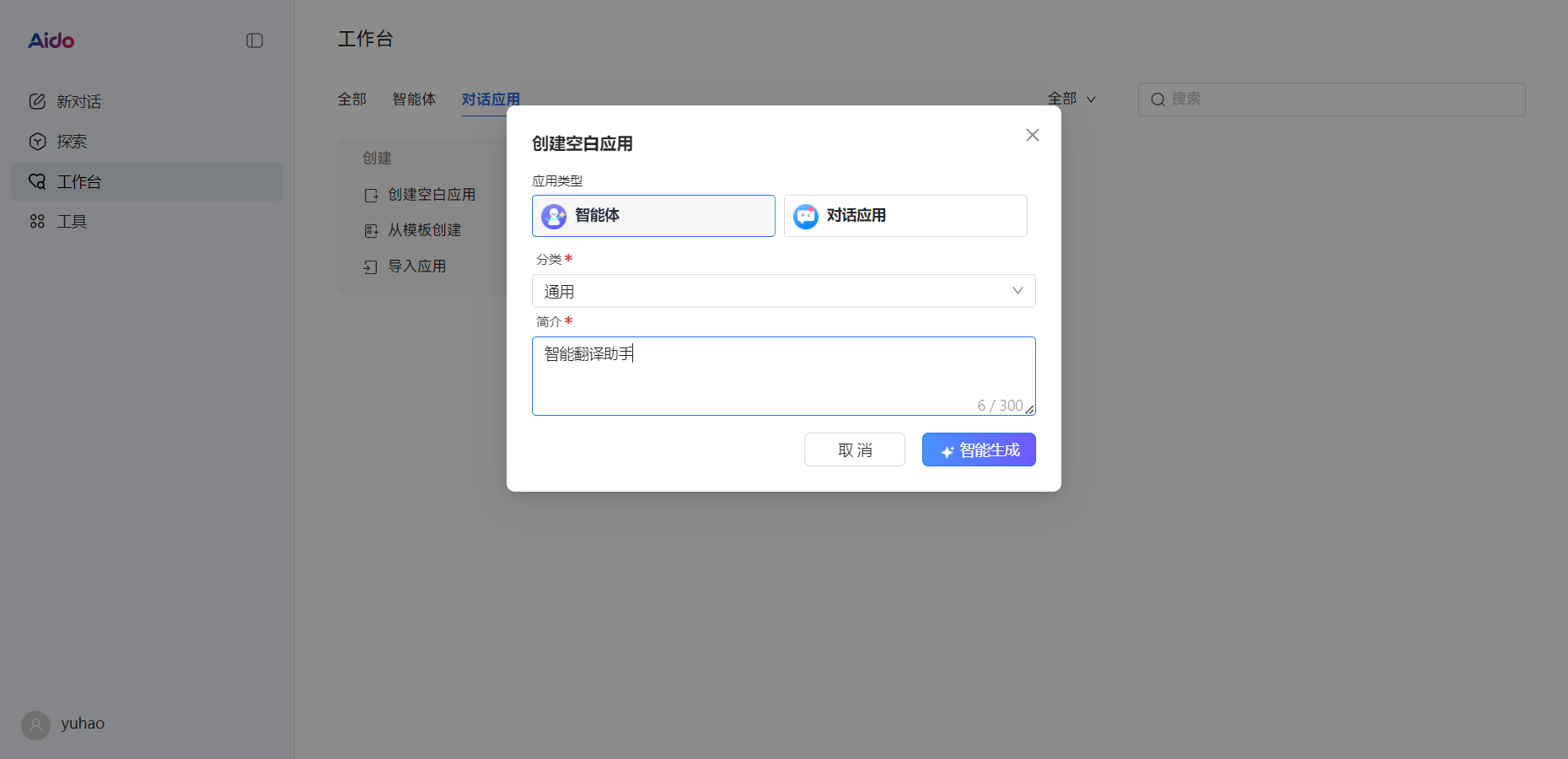Select 智能体 as the application type
This screenshot has width=1568, height=759.
(x=653, y=216)
